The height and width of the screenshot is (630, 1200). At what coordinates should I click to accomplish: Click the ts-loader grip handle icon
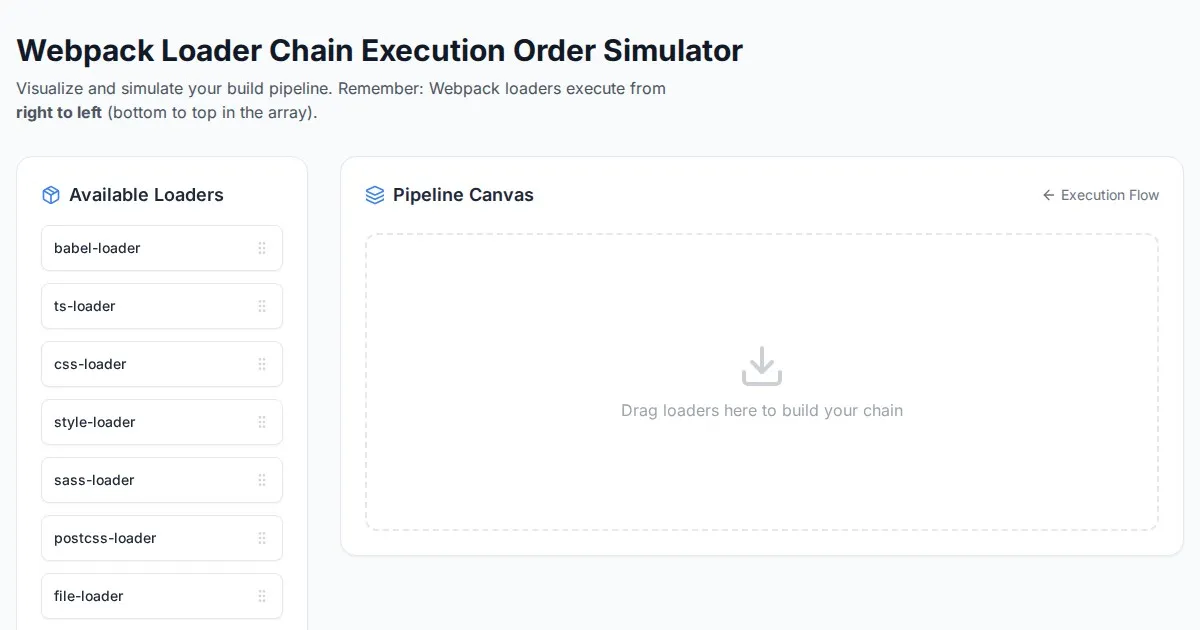(262, 306)
